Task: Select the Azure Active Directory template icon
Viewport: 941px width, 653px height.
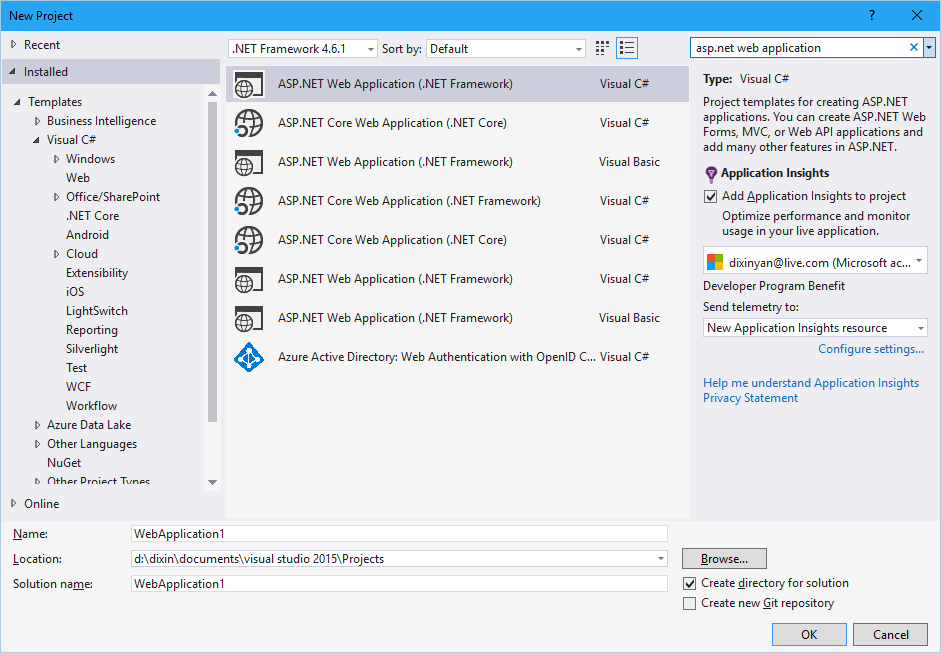Action: tap(248, 357)
